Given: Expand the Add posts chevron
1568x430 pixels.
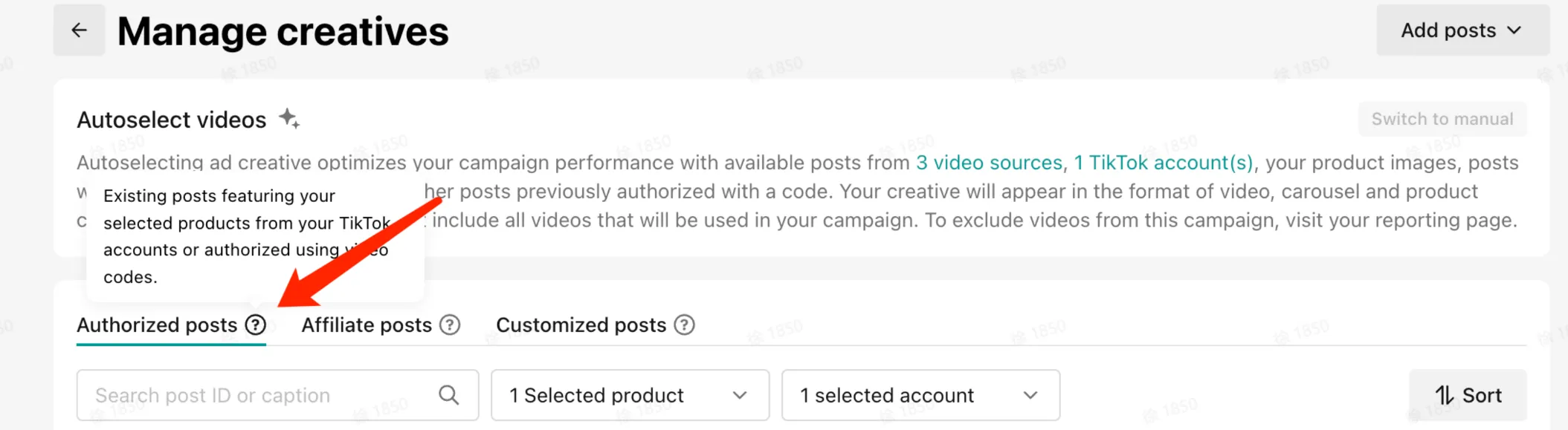Looking at the screenshot, I should point(1514,30).
